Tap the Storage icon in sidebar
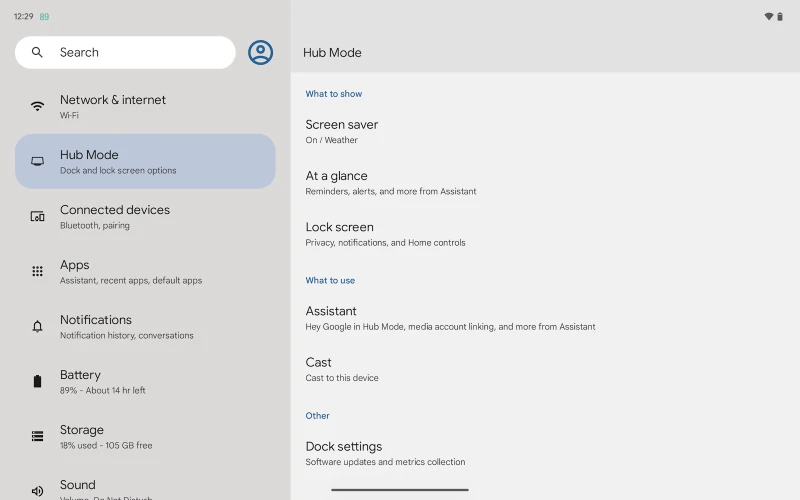This screenshot has width=800, height=500. pyautogui.click(x=37, y=436)
